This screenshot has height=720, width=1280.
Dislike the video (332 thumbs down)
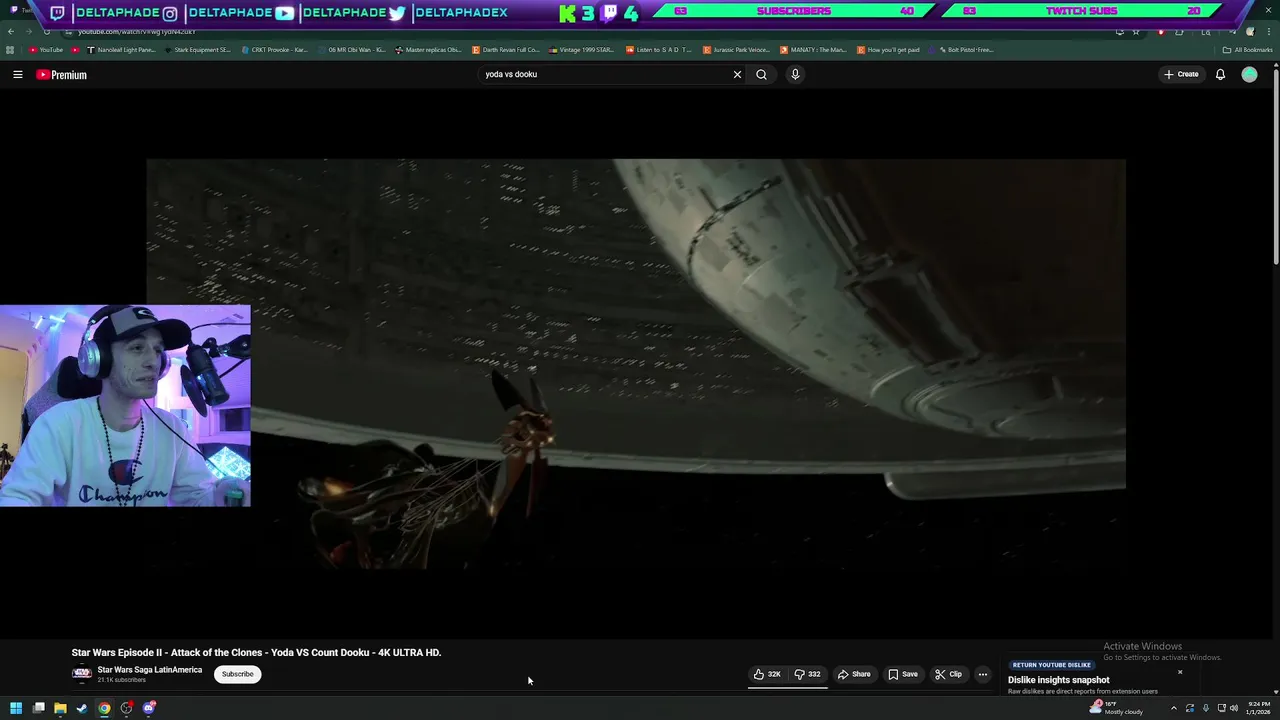(807, 674)
